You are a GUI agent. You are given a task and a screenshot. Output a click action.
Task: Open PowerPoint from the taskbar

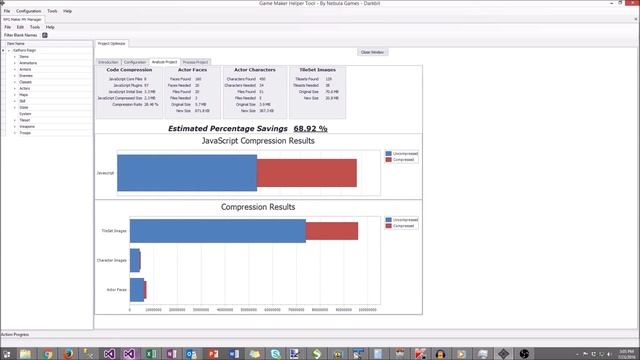(x=213, y=354)
